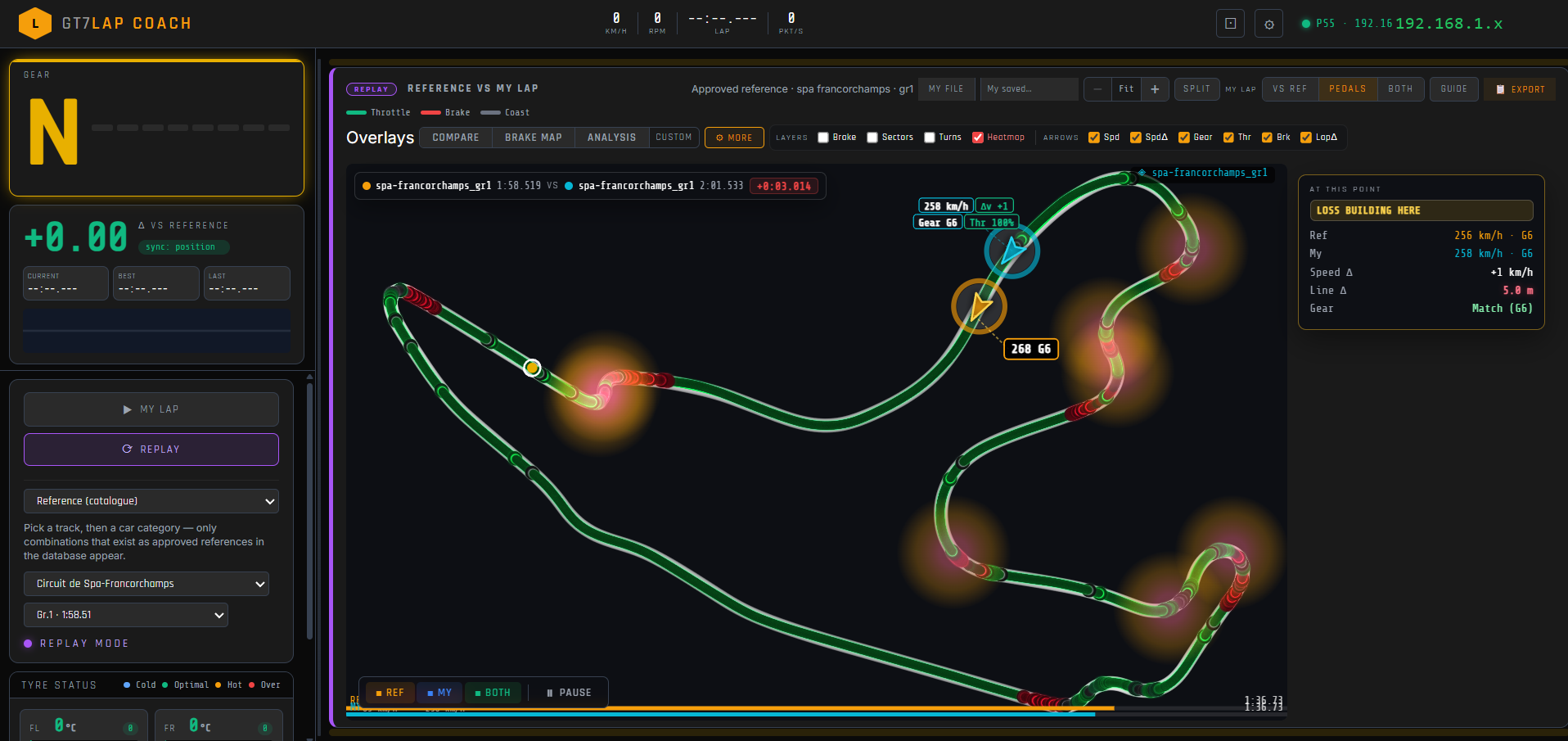Disable the Heatmap layer checkbox
The image size is (1568, 741).
pyautogui.click(x=977, y=138)
